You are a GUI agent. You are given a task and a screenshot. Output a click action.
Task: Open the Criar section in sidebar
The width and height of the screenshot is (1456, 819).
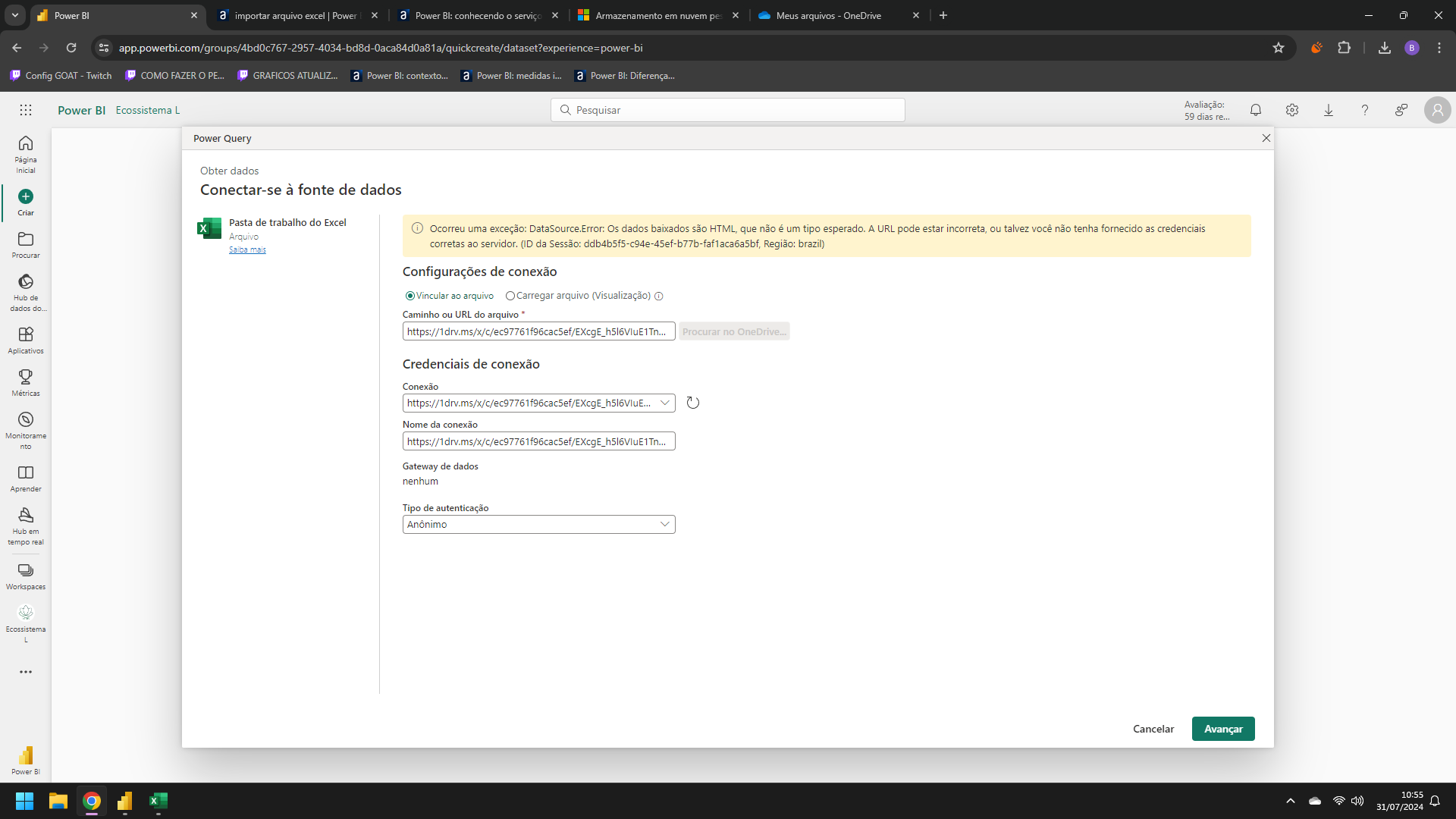(x=26, y=202)
